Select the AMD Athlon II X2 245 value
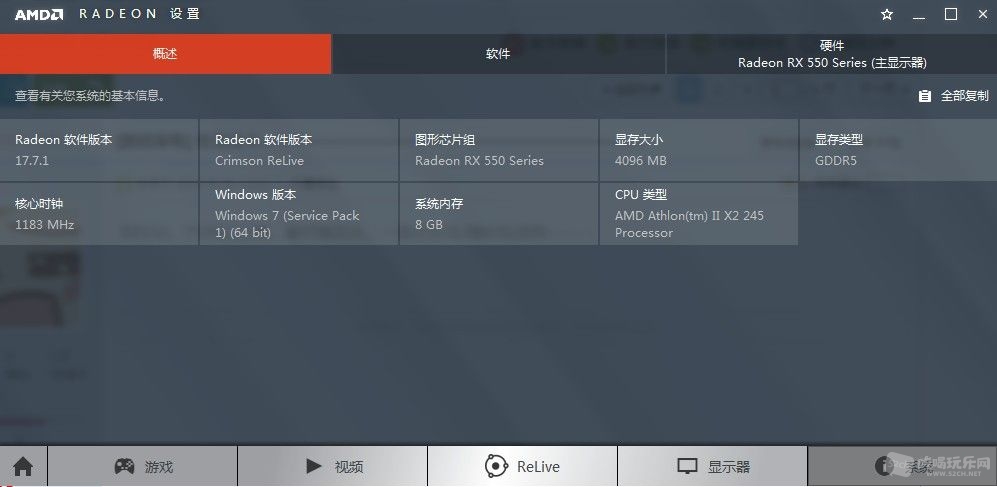Viewport: 997px width, 487px height. [x=689, y=224]
